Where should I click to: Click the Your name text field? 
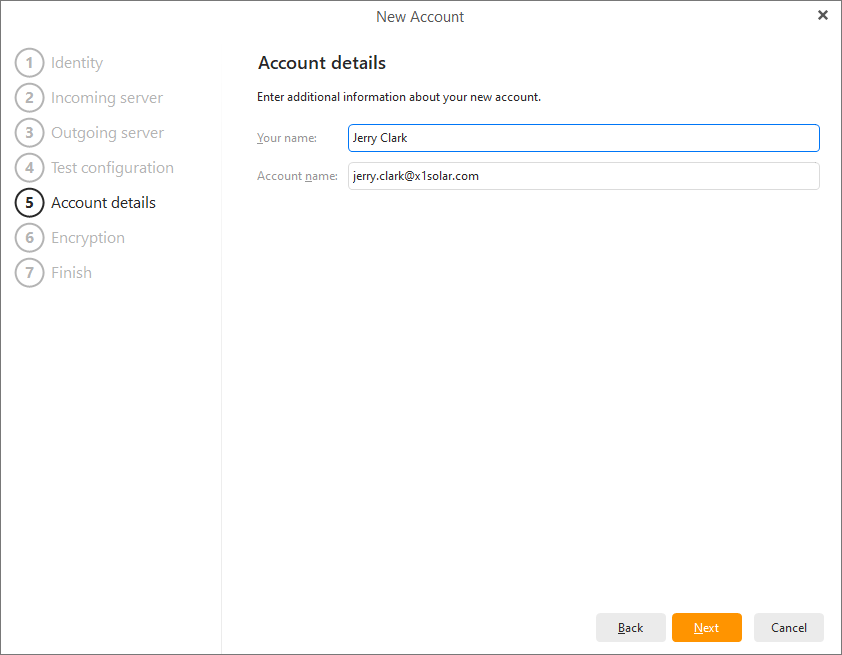coord(583,138)
